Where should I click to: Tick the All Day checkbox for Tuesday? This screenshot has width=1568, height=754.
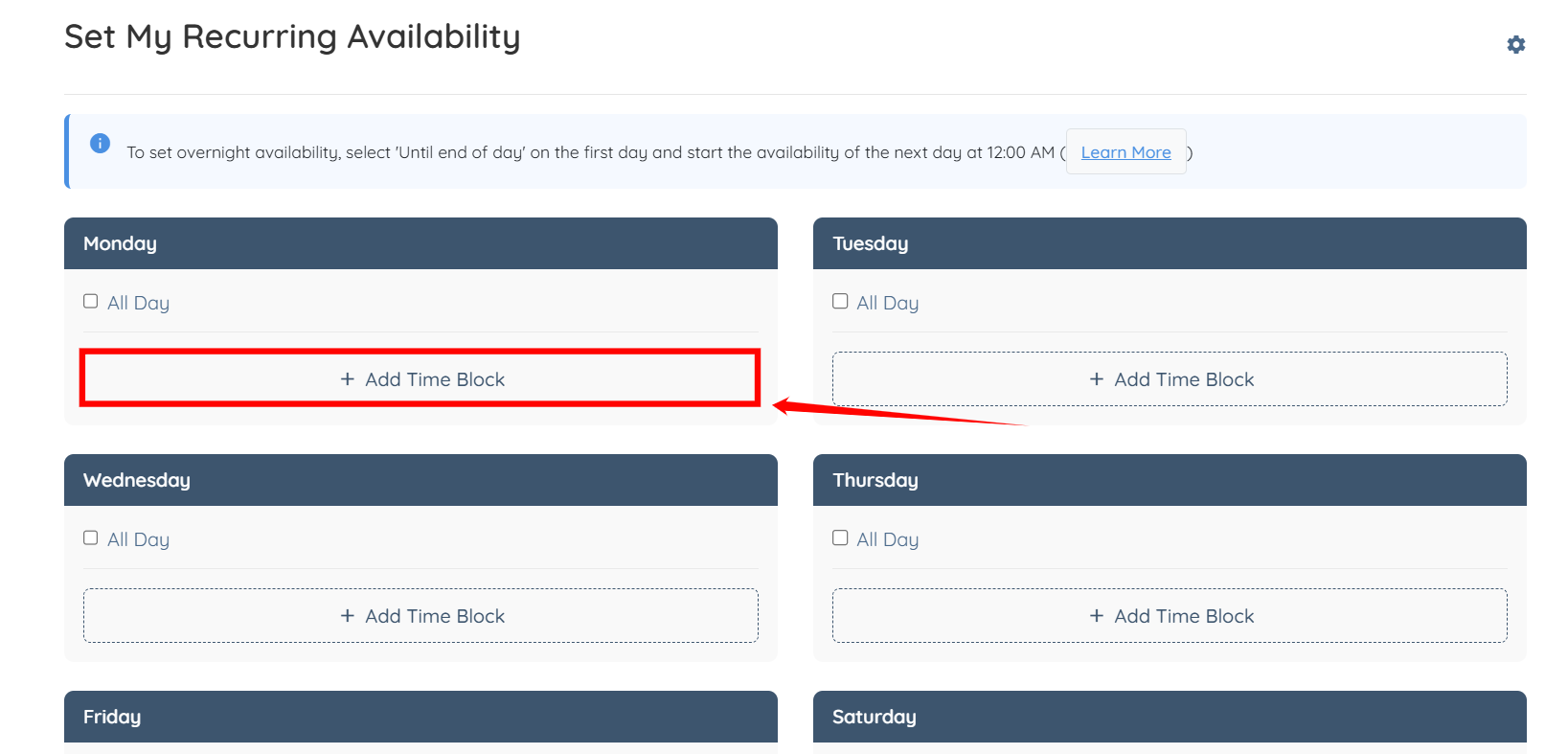tap(840, 302)
